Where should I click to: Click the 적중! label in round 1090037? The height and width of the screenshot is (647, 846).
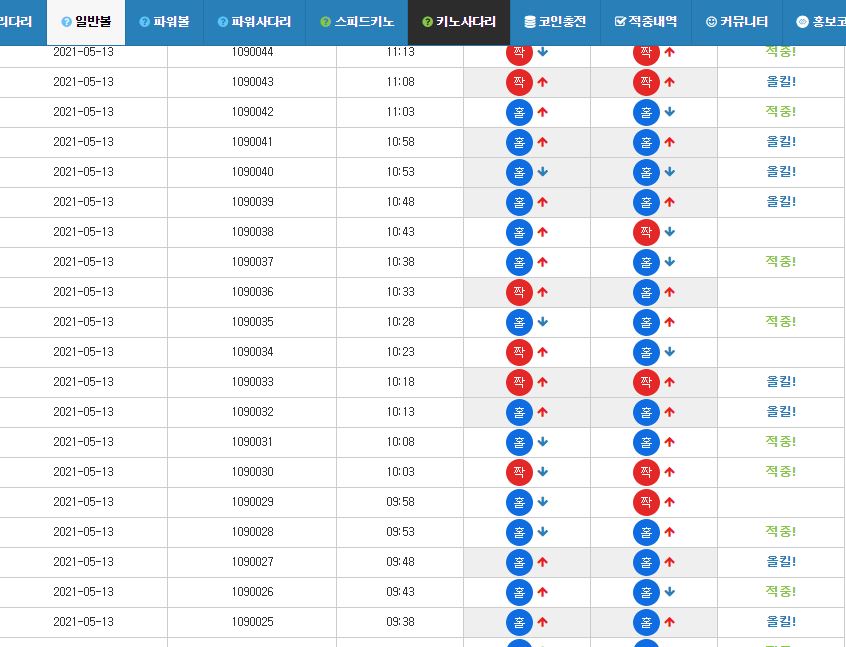pyautogui.click(x=781, y=261)
